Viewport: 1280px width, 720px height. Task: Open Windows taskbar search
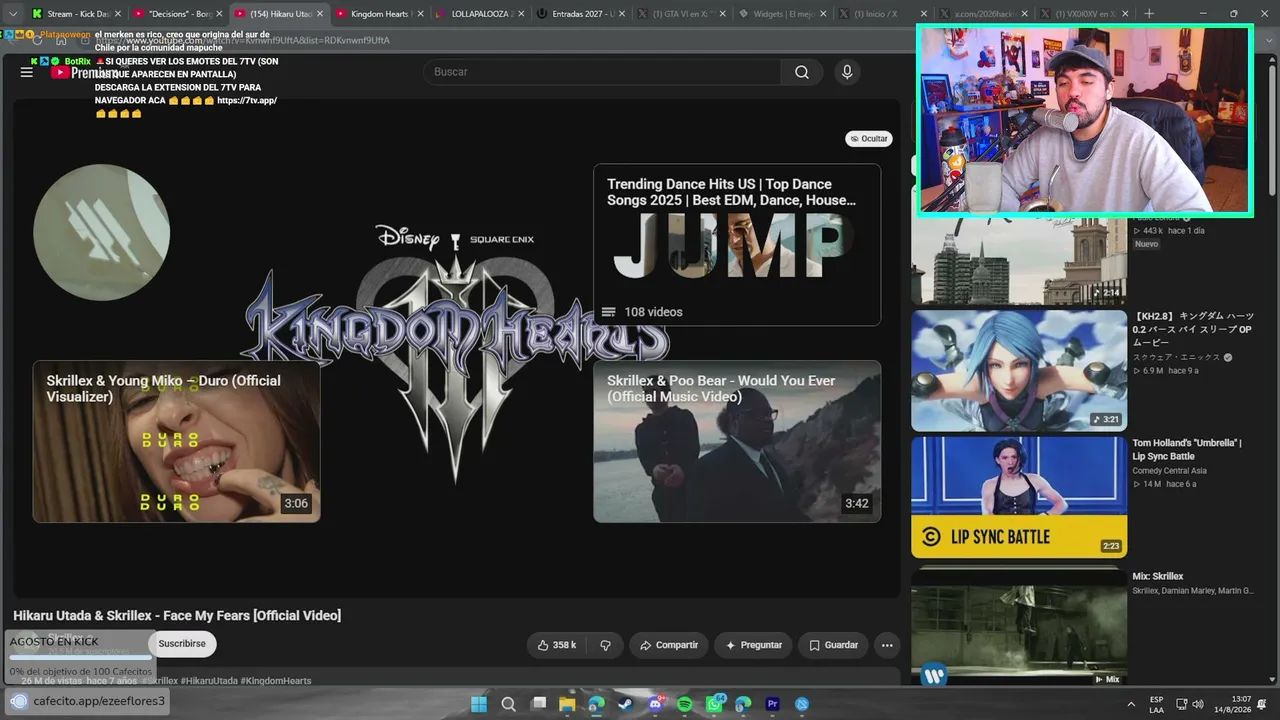tap(508, 704)
